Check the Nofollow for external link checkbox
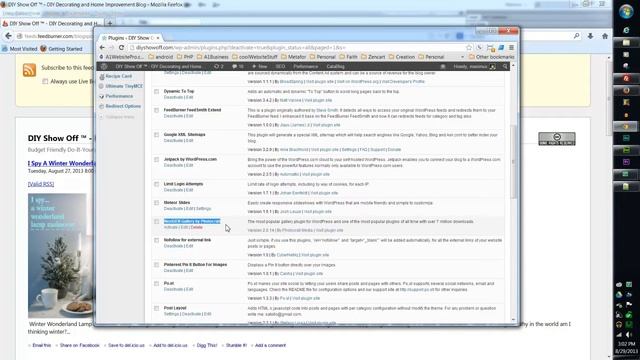 [x=156, y=240]
